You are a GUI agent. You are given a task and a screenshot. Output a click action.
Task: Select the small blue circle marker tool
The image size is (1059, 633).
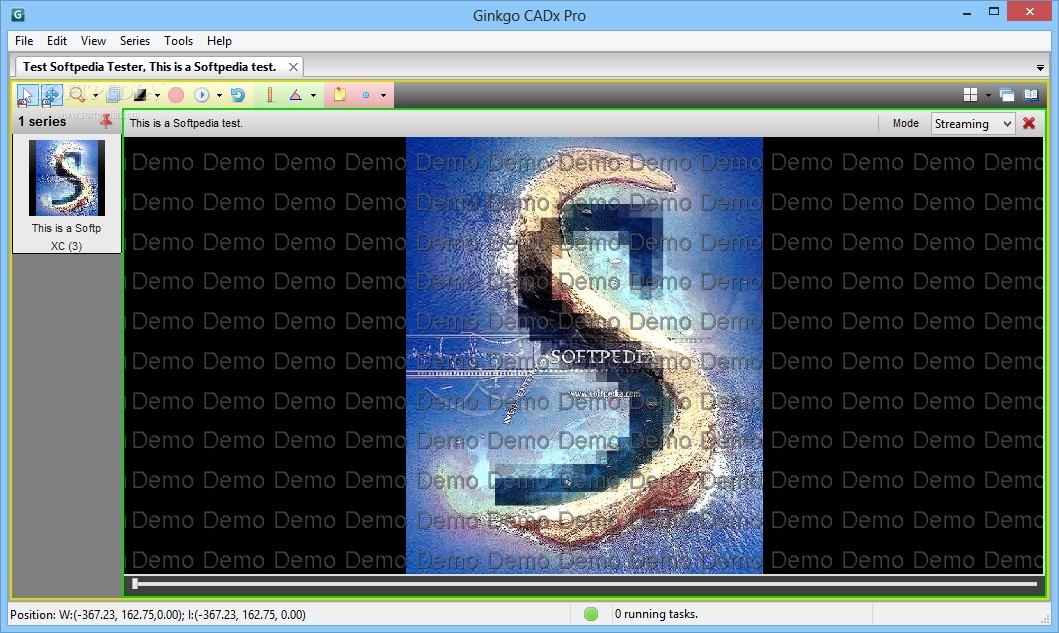click(366, 95)
